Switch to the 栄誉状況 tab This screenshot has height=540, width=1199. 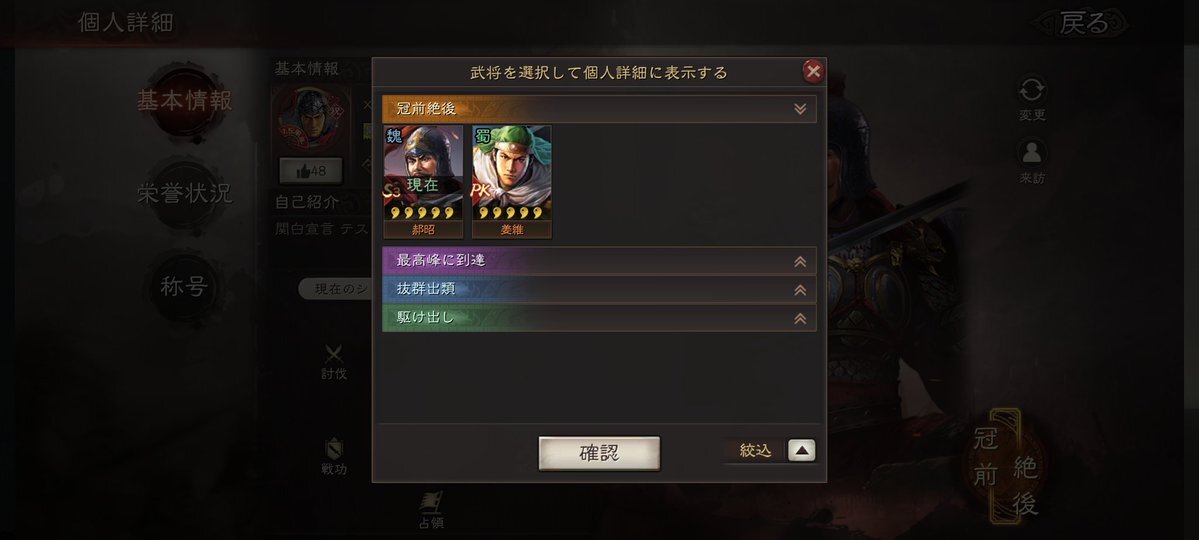(184, 194)
